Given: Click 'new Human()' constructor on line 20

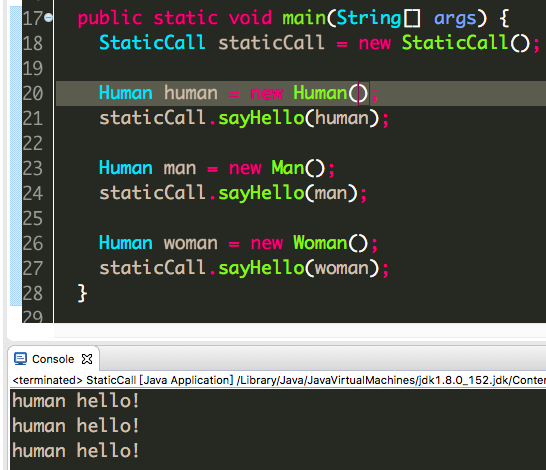Looking at the screenshot, I should tap(309, 93).
